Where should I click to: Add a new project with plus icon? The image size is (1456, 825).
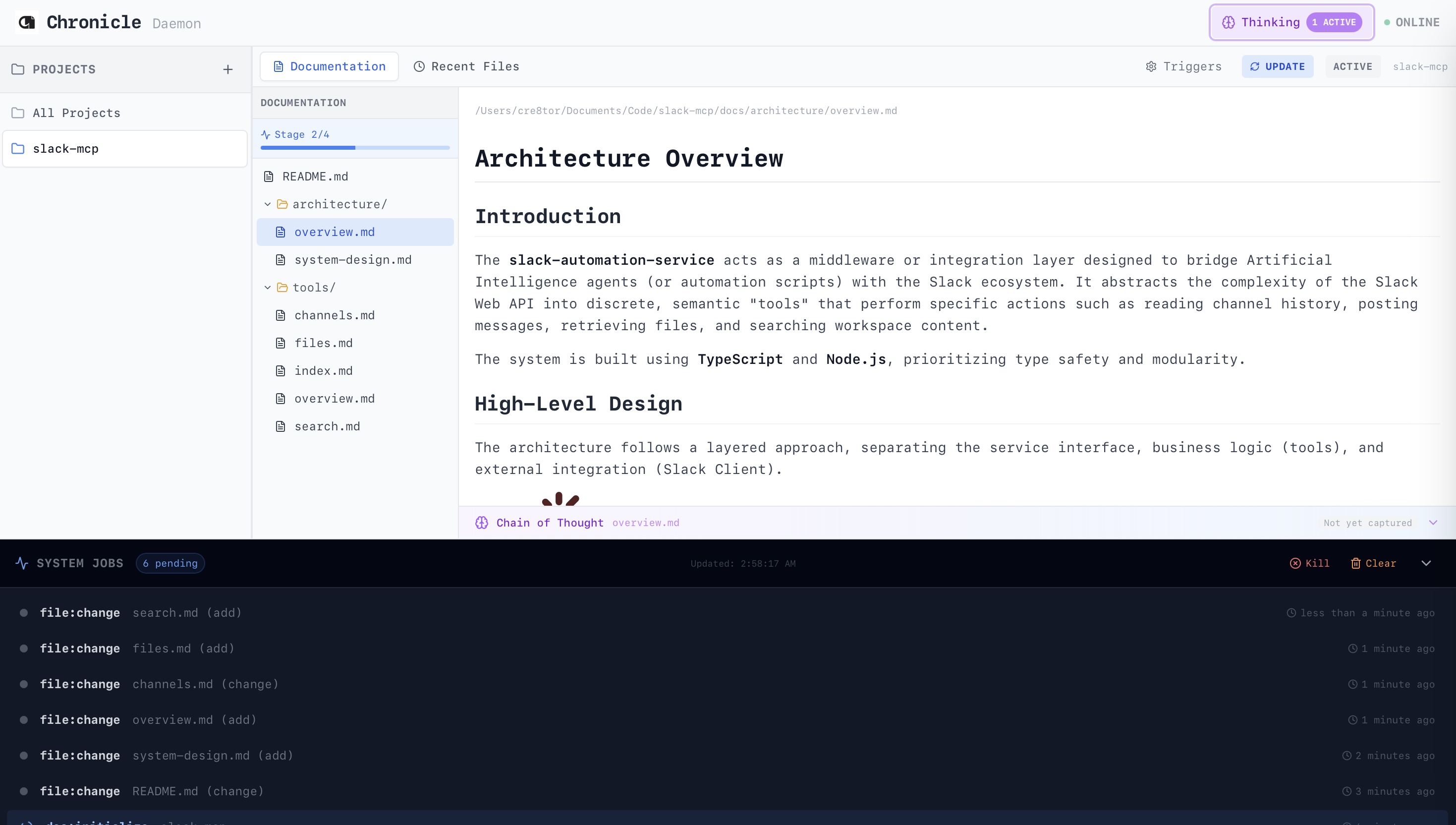tap(227, 69)
